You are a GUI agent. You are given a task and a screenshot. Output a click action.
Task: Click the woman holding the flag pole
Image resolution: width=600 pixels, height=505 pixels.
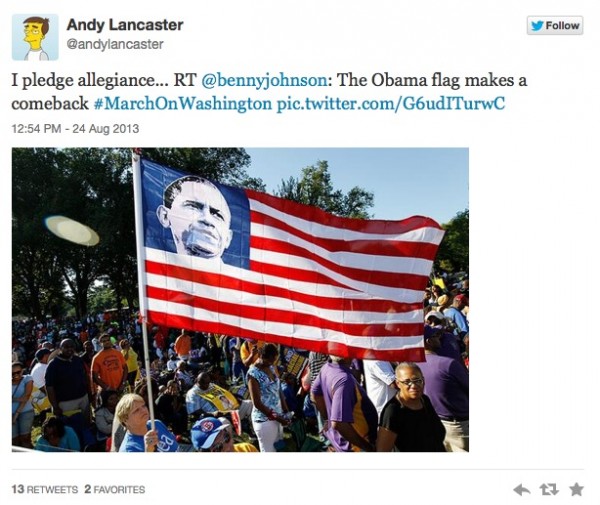point(140,425)
